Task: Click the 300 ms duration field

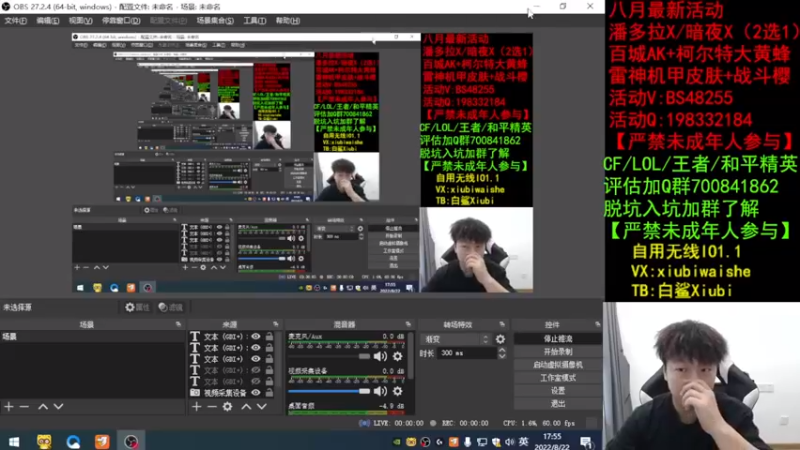Action: 466,353
